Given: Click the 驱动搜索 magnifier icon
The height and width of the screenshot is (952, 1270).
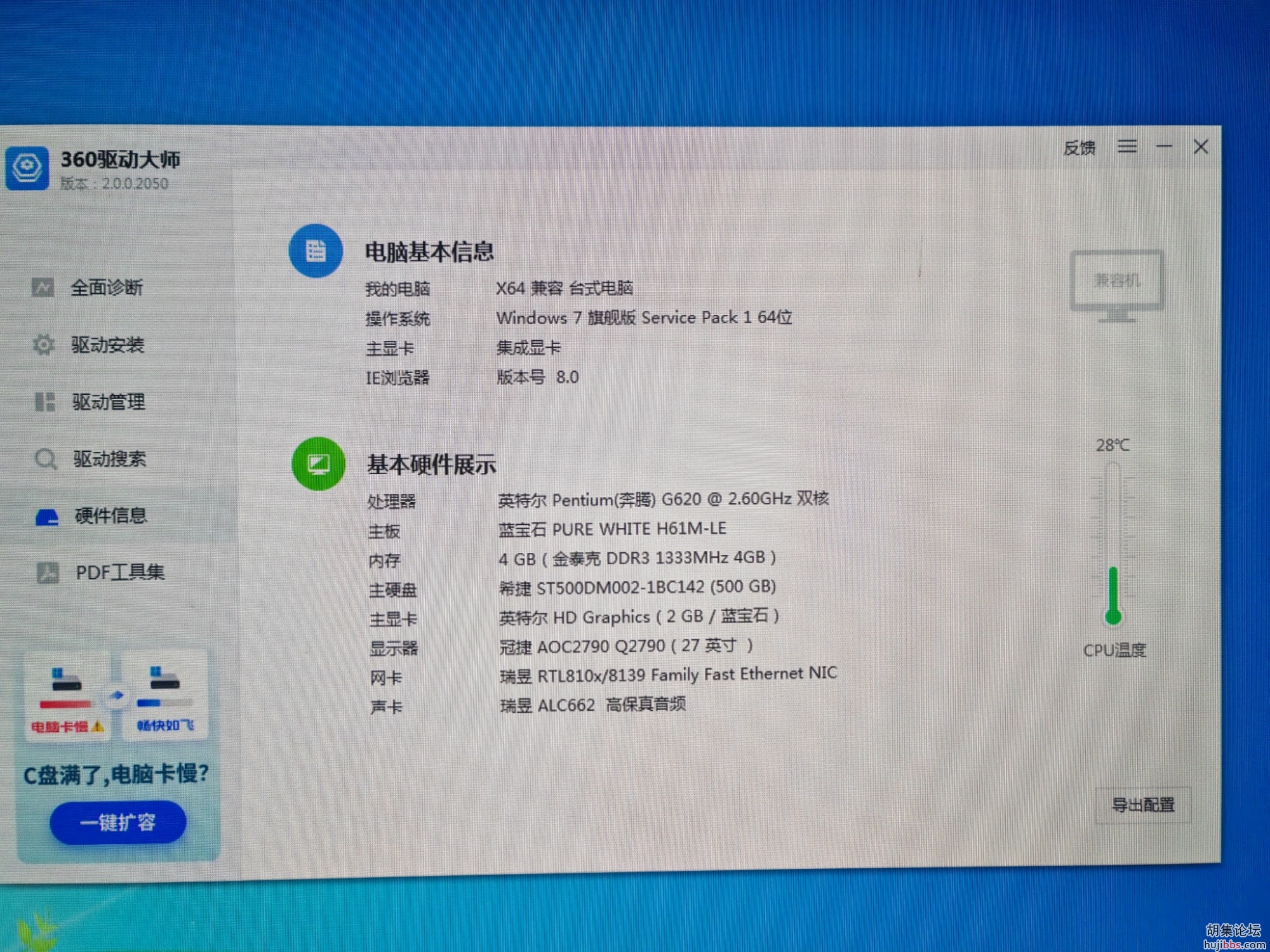Looking at the screenshot, I should pos(46,459).
